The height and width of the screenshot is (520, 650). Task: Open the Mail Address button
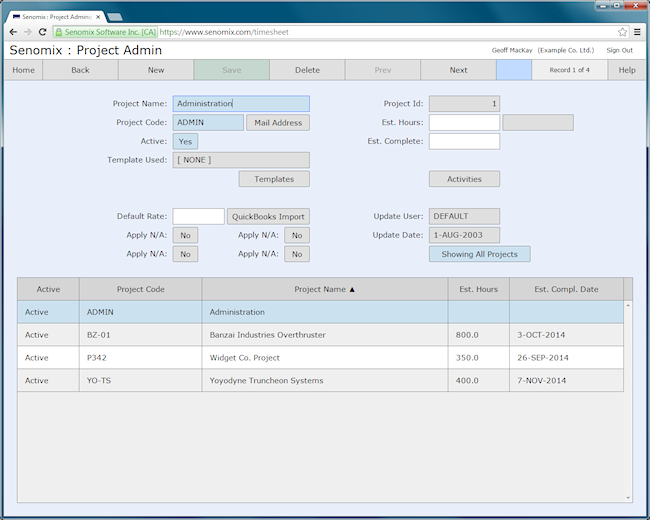[278, 123]
